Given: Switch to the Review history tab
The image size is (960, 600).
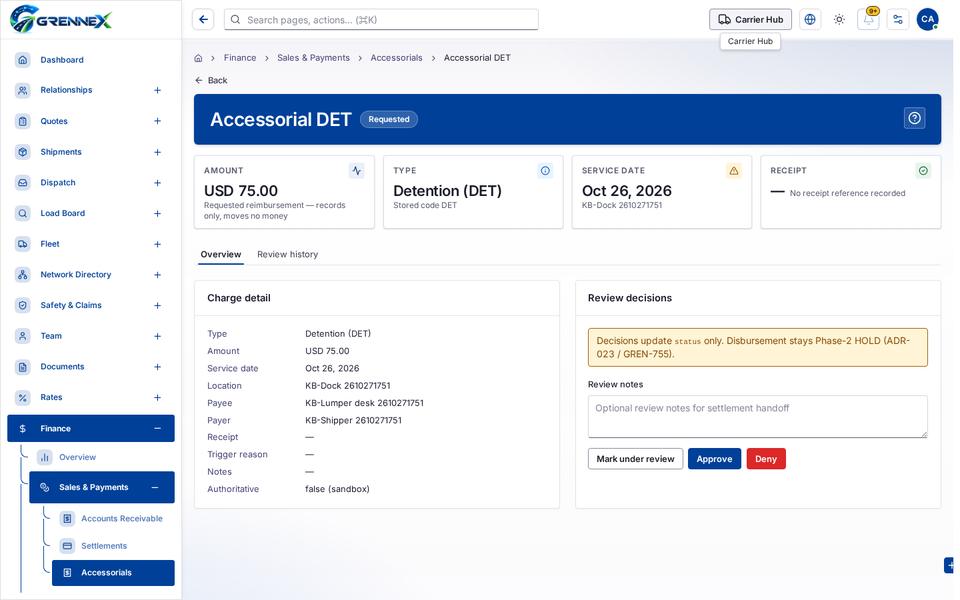Looking at the screenshot, I should pyautogui.click(x=287, y=254).
